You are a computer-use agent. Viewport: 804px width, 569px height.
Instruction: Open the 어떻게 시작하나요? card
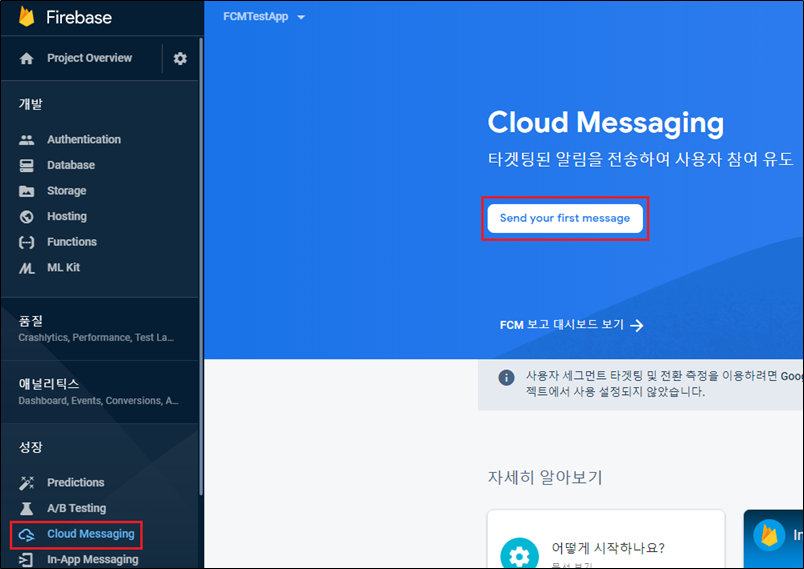tap(606, 539)
